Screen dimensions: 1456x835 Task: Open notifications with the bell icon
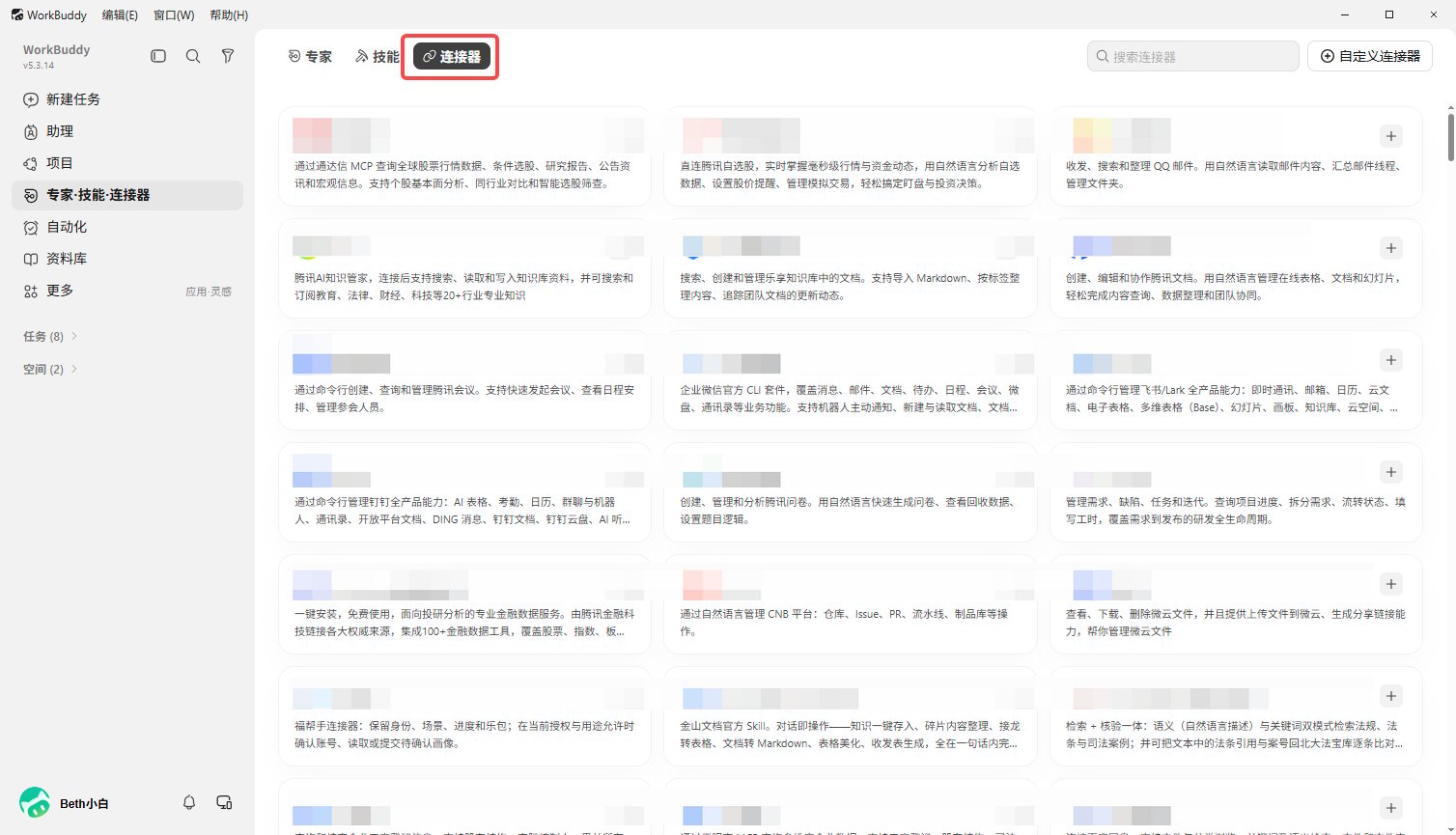189,802
